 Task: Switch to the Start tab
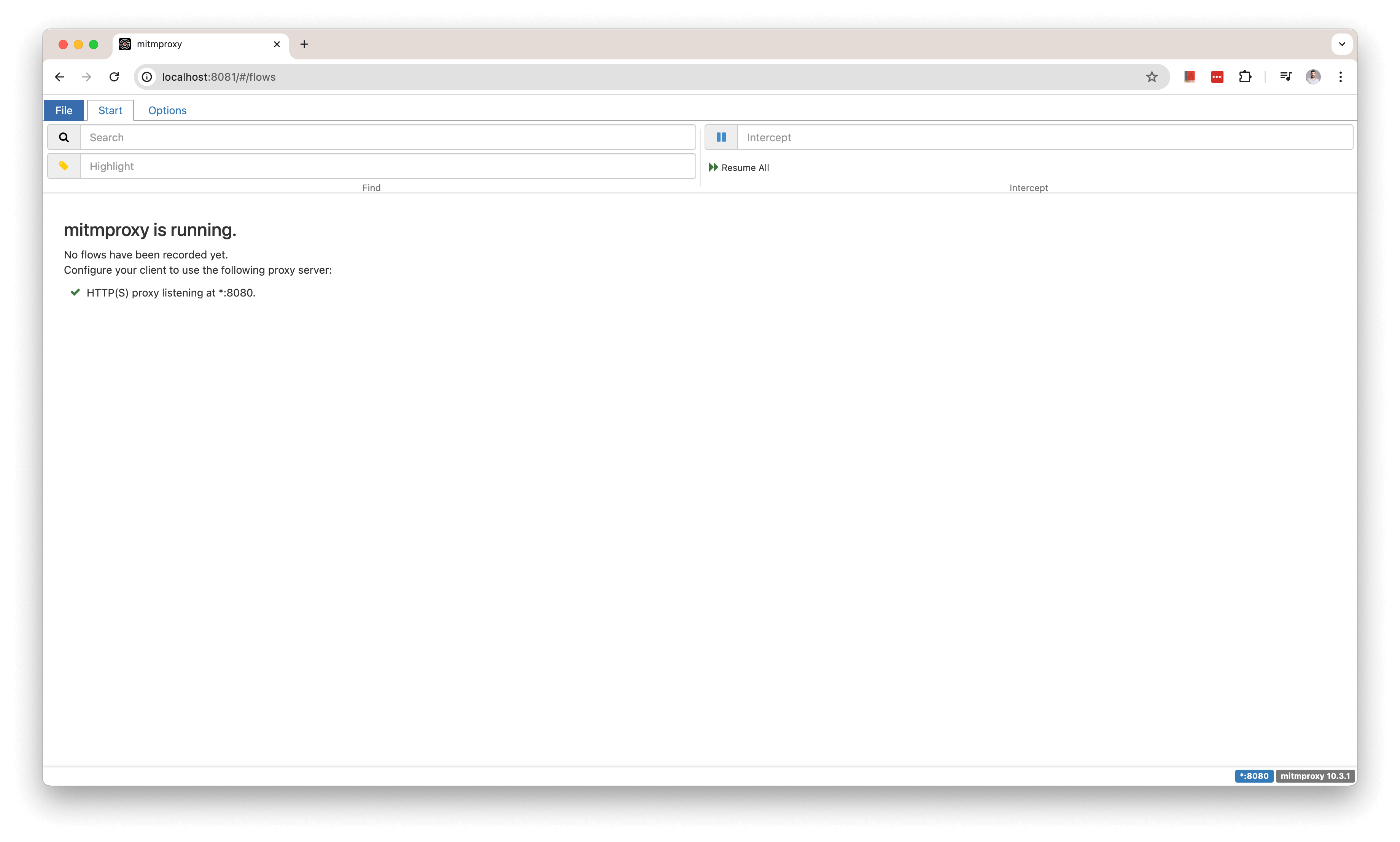pos(110,110)
